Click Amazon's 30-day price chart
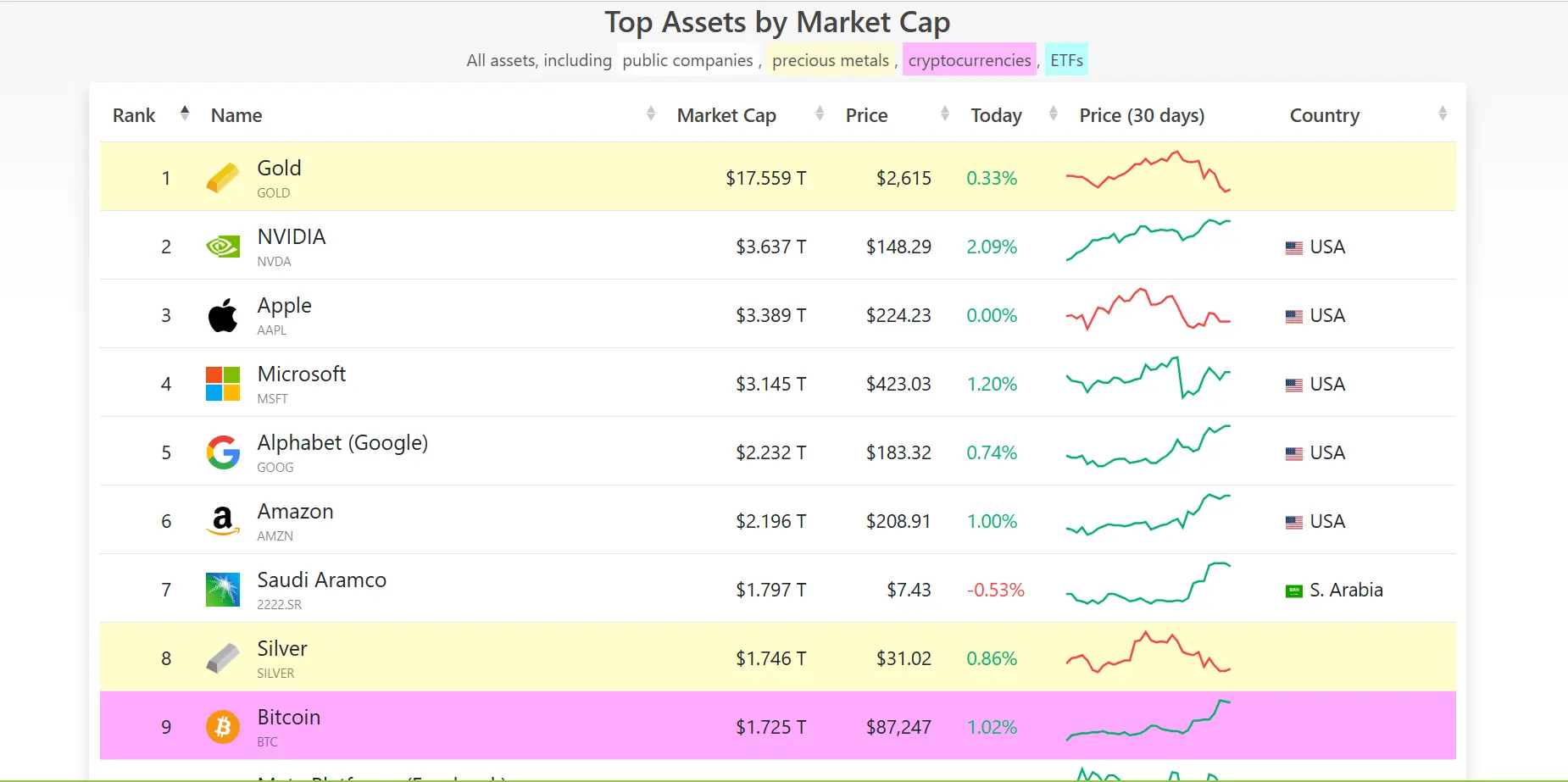Image resolution: width=1568 pixels, height=782 pixels. pos(1148,515)
